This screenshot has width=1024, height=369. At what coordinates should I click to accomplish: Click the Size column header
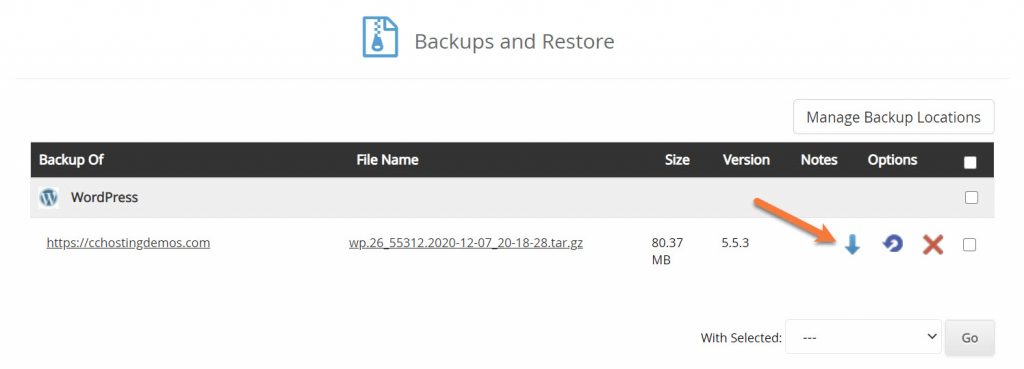pyautogui.click(x=677, y=160)
